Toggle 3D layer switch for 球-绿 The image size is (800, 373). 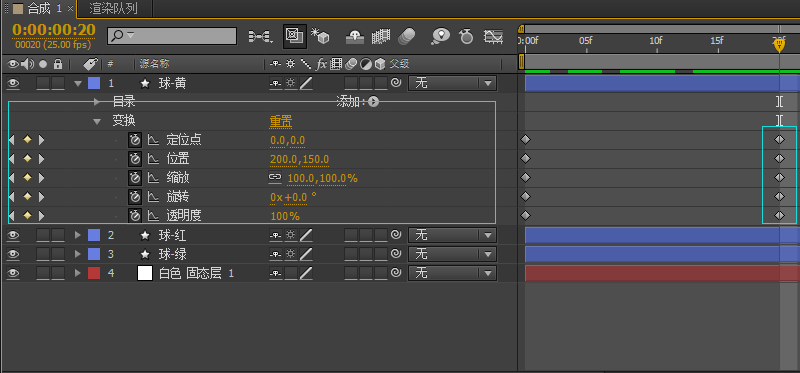(x=381, y=254)
